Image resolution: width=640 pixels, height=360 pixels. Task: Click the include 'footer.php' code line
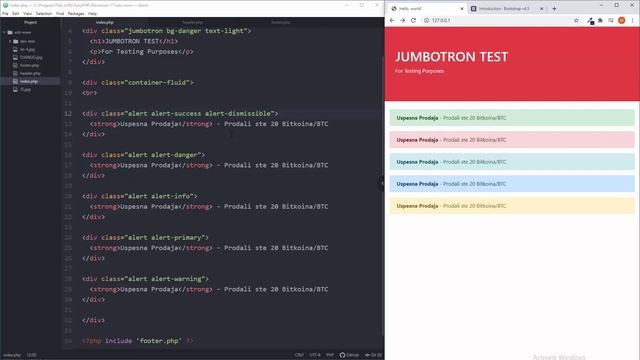pos(138,341)
